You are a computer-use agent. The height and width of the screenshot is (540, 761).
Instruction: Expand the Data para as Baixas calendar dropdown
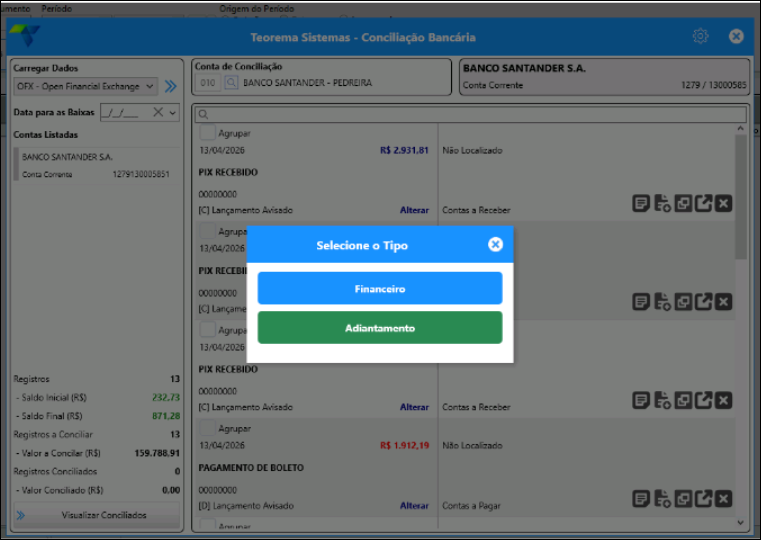173,113
